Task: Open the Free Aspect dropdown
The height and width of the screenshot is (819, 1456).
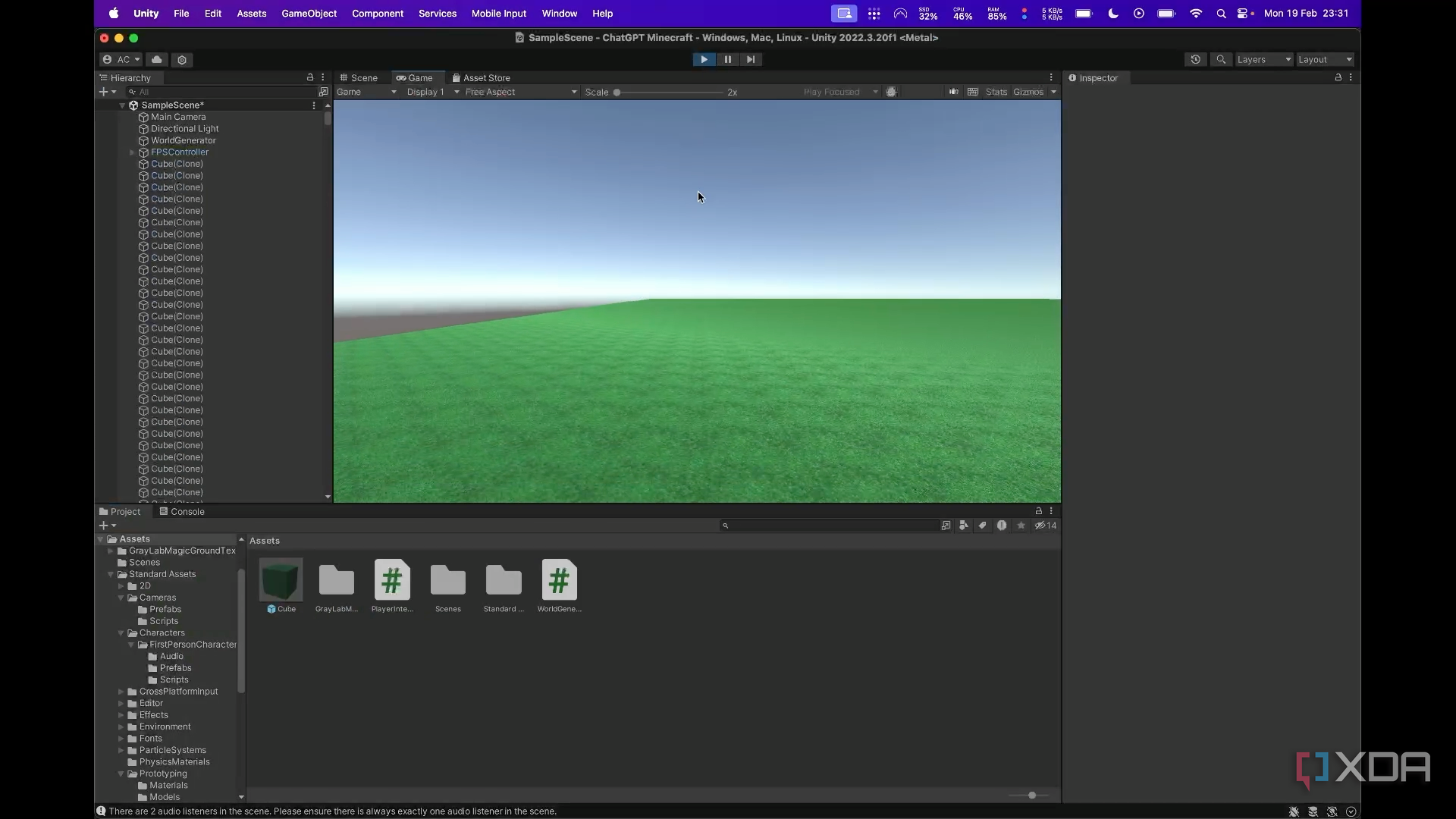Action: click(521, 92)
